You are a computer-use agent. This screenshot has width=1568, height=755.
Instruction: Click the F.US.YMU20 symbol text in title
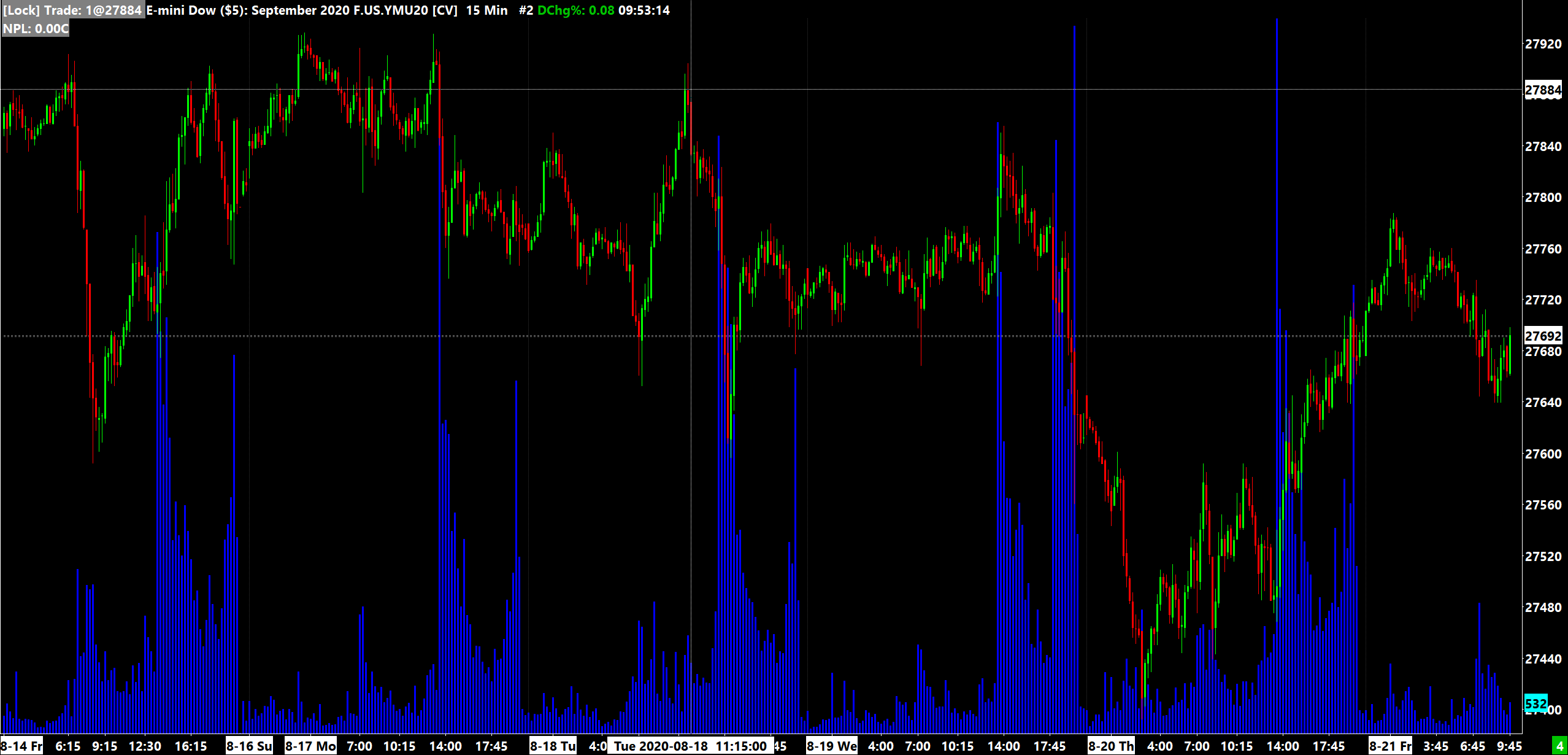[390, 10]
